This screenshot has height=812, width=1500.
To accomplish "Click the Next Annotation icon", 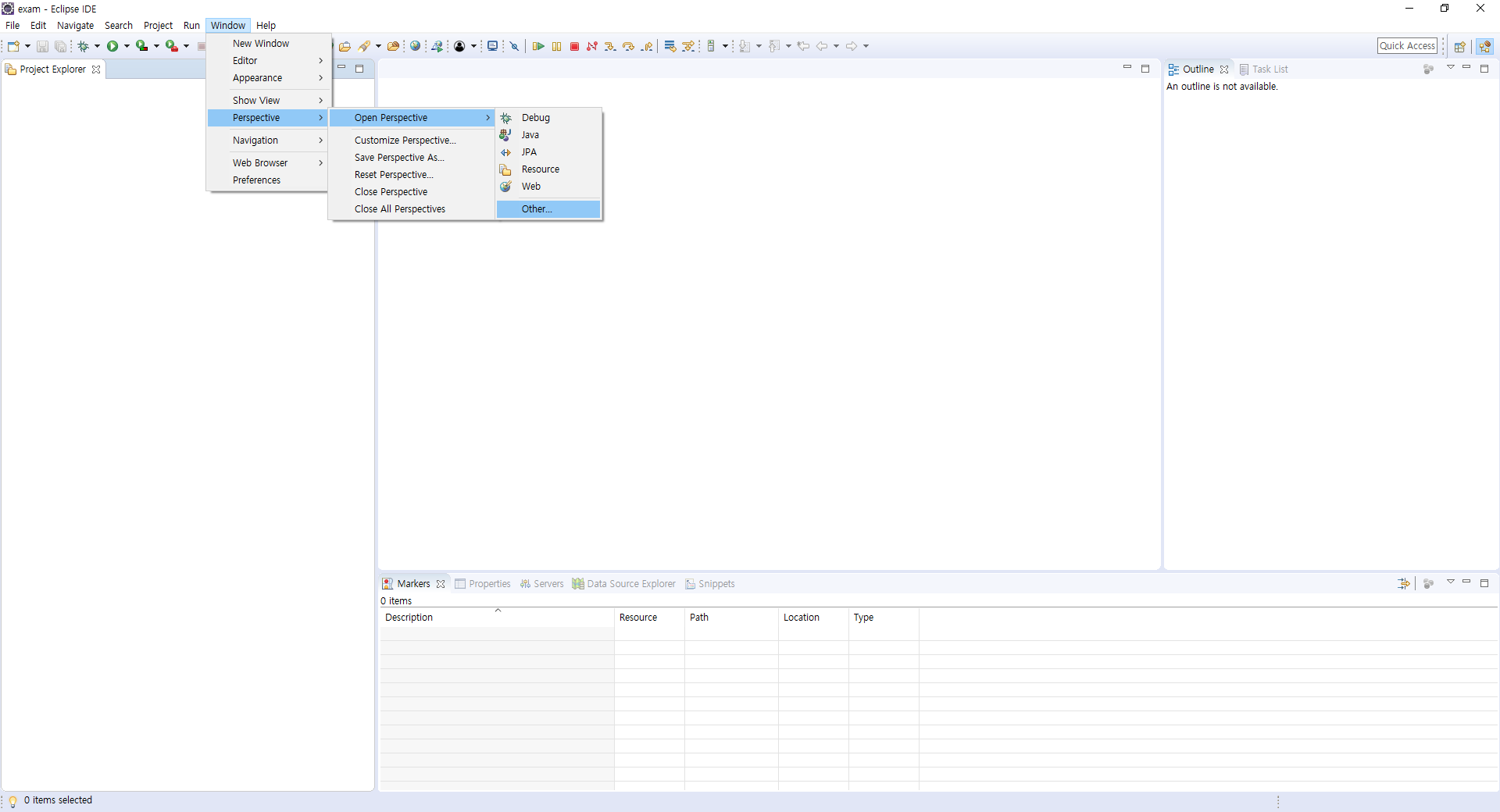I will 745,46.
